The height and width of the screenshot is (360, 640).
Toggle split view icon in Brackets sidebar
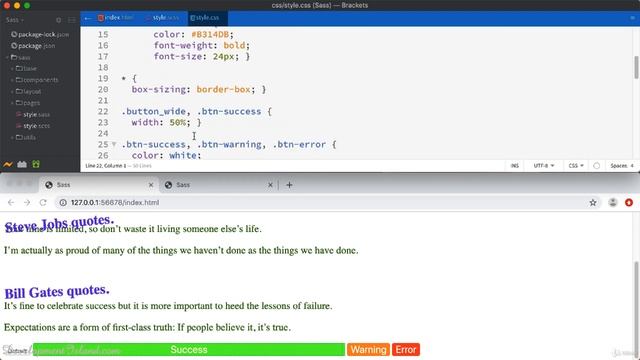72,20
